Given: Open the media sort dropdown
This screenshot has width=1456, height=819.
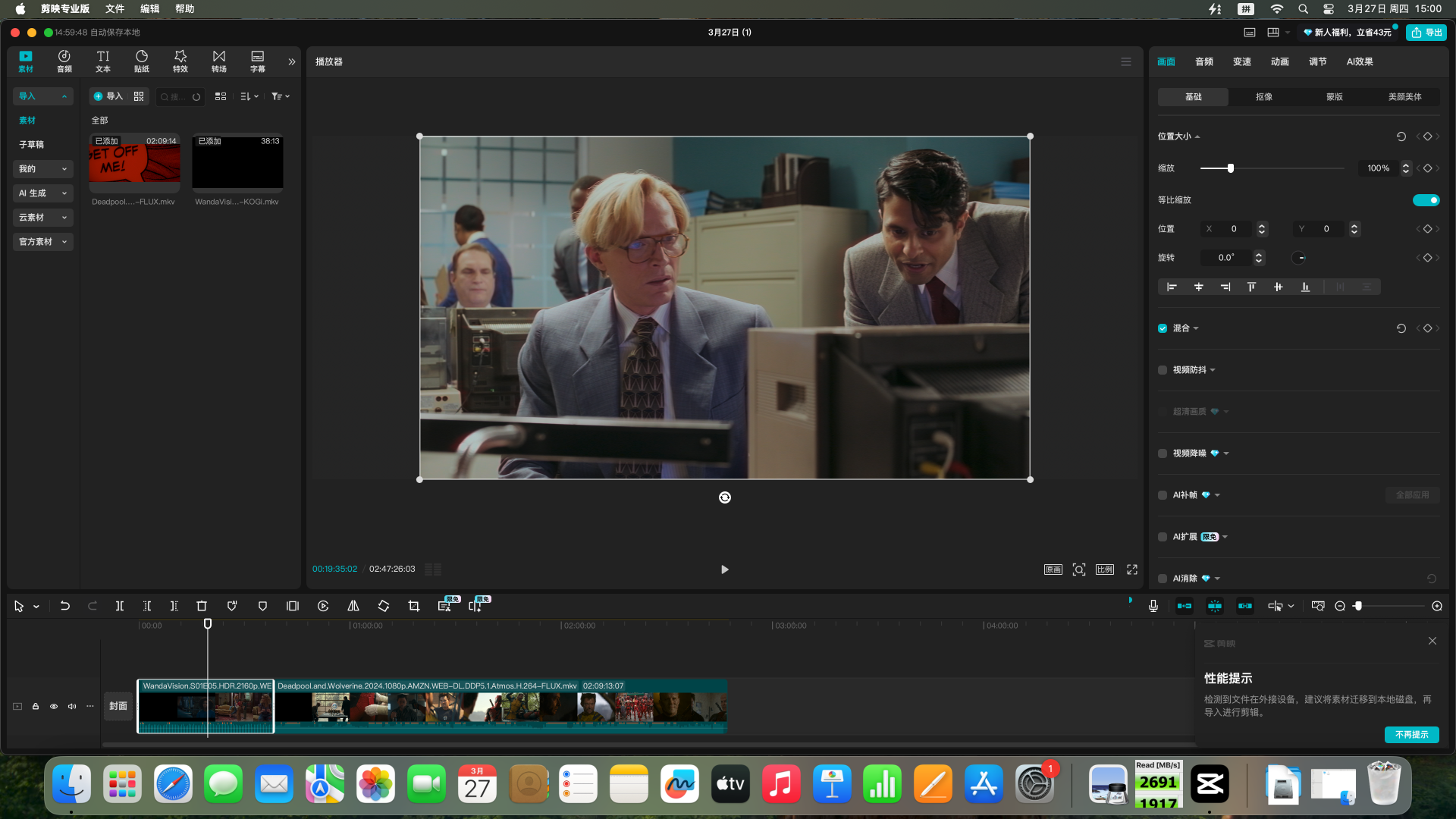Looking at the screenshot, I should (249, 96).
